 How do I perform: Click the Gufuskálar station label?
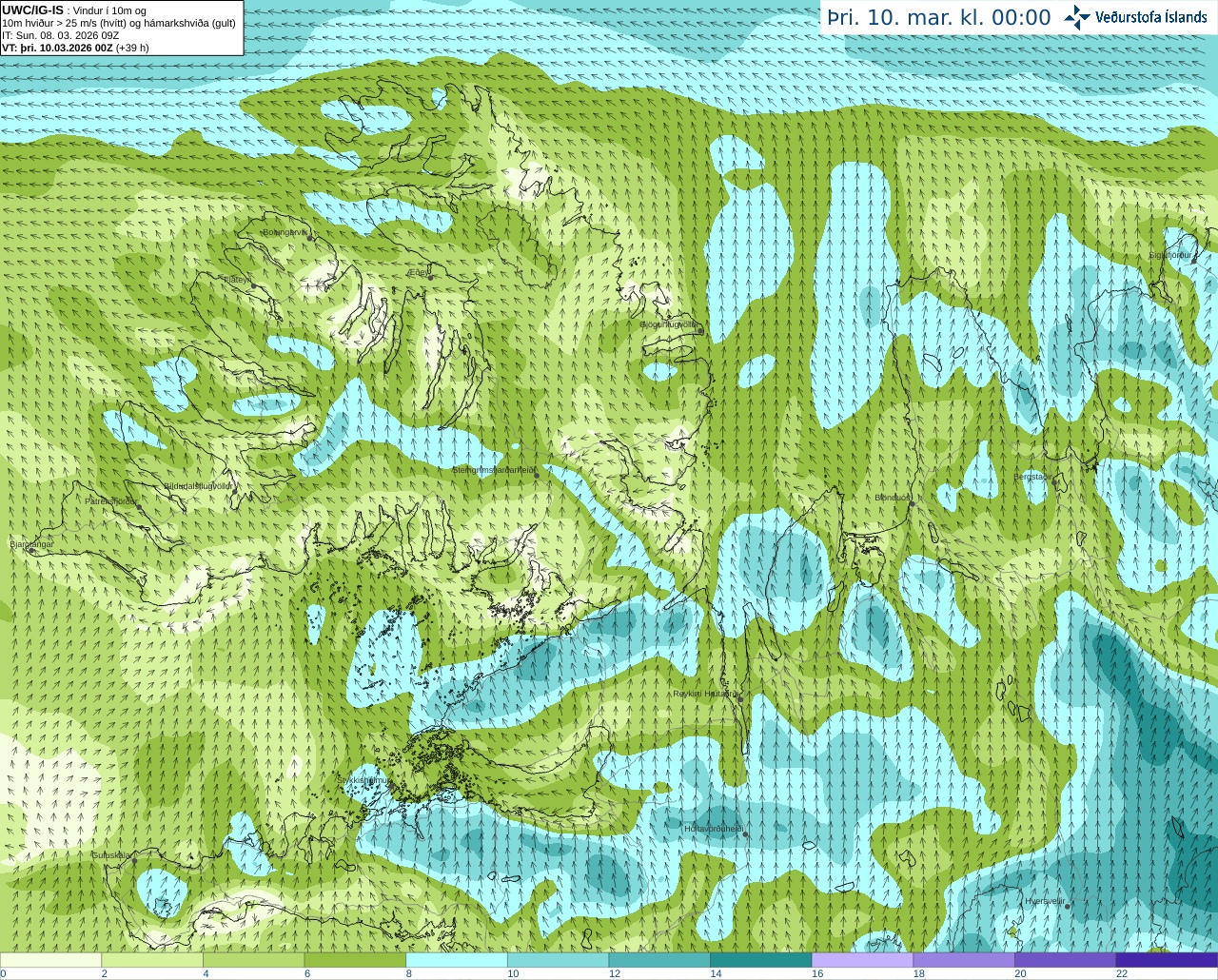pos(110,854)
